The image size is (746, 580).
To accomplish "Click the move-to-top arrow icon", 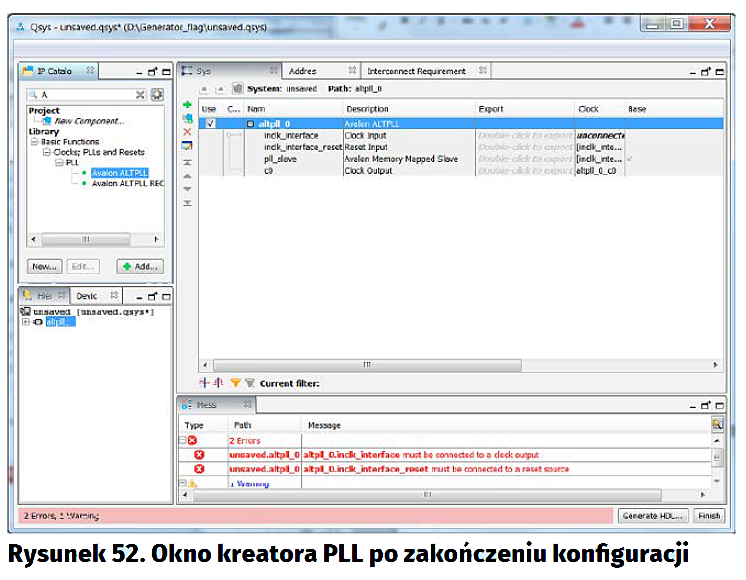I will pos(187,162).
